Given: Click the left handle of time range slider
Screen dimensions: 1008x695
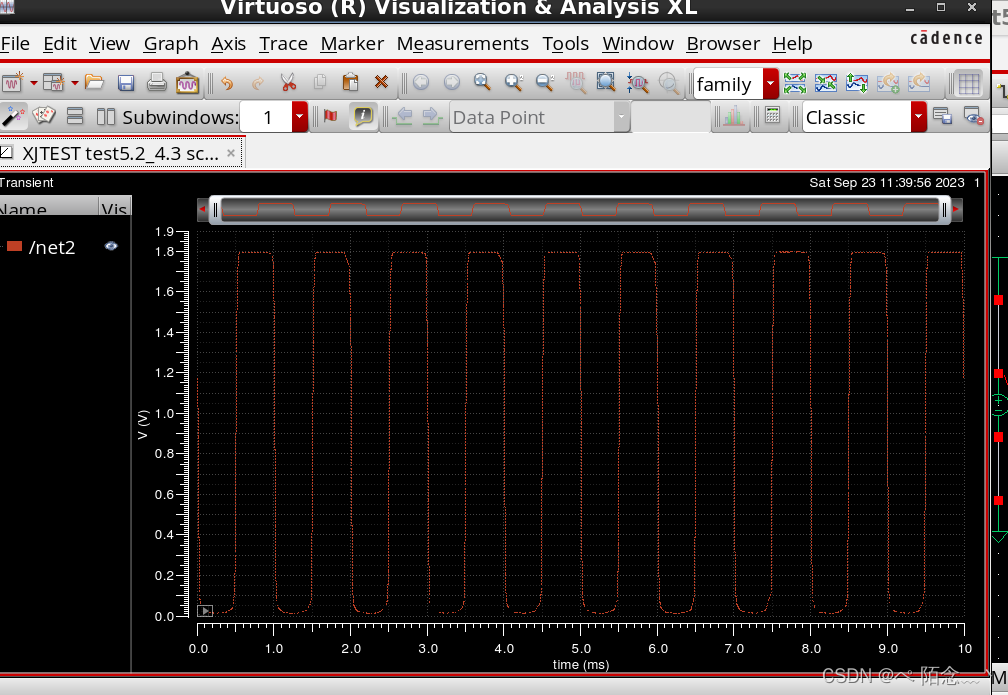Looking at the screenshot, I should [x=215, y=210].
